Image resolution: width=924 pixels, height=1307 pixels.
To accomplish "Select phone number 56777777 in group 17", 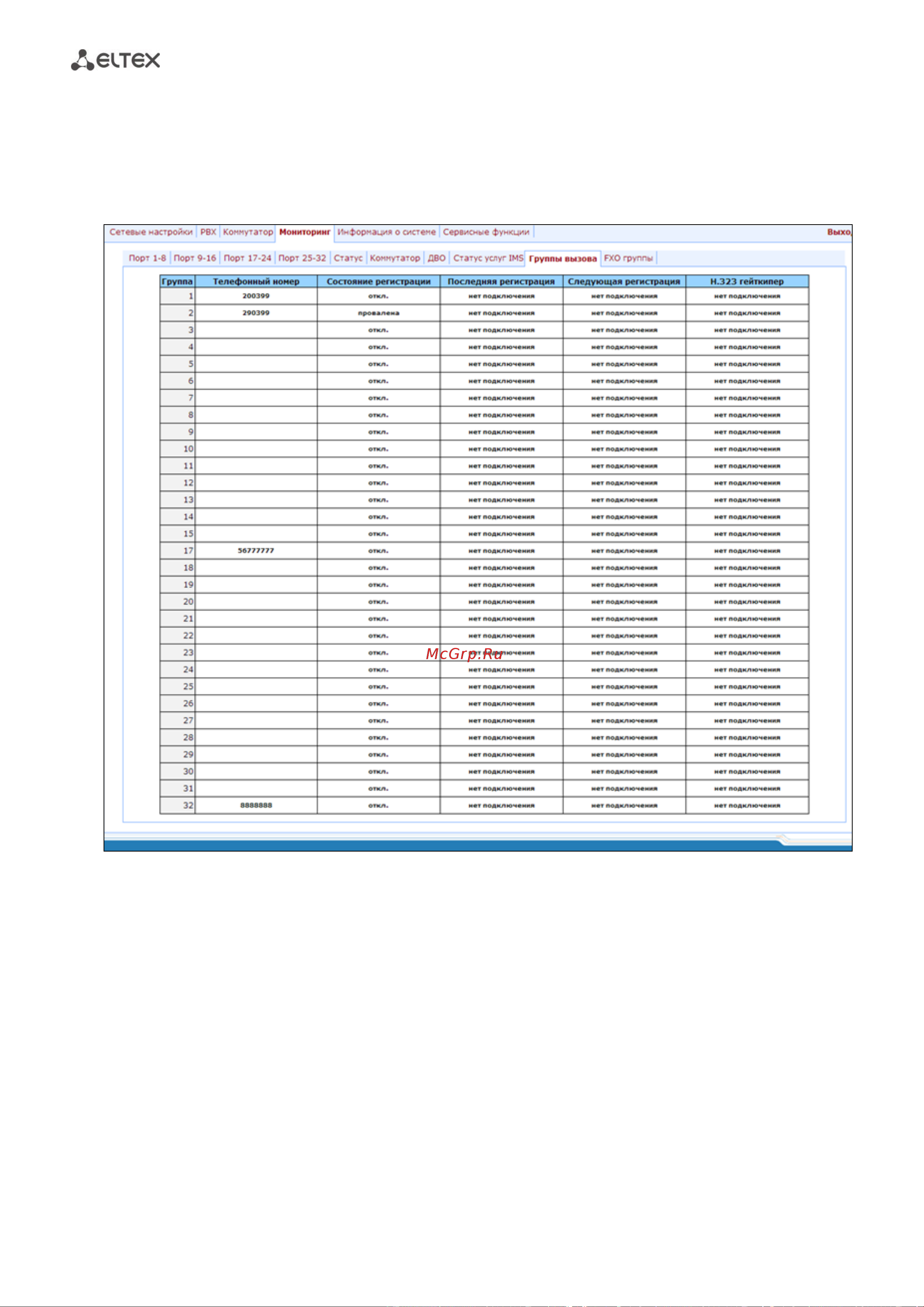I will point(256,551).
